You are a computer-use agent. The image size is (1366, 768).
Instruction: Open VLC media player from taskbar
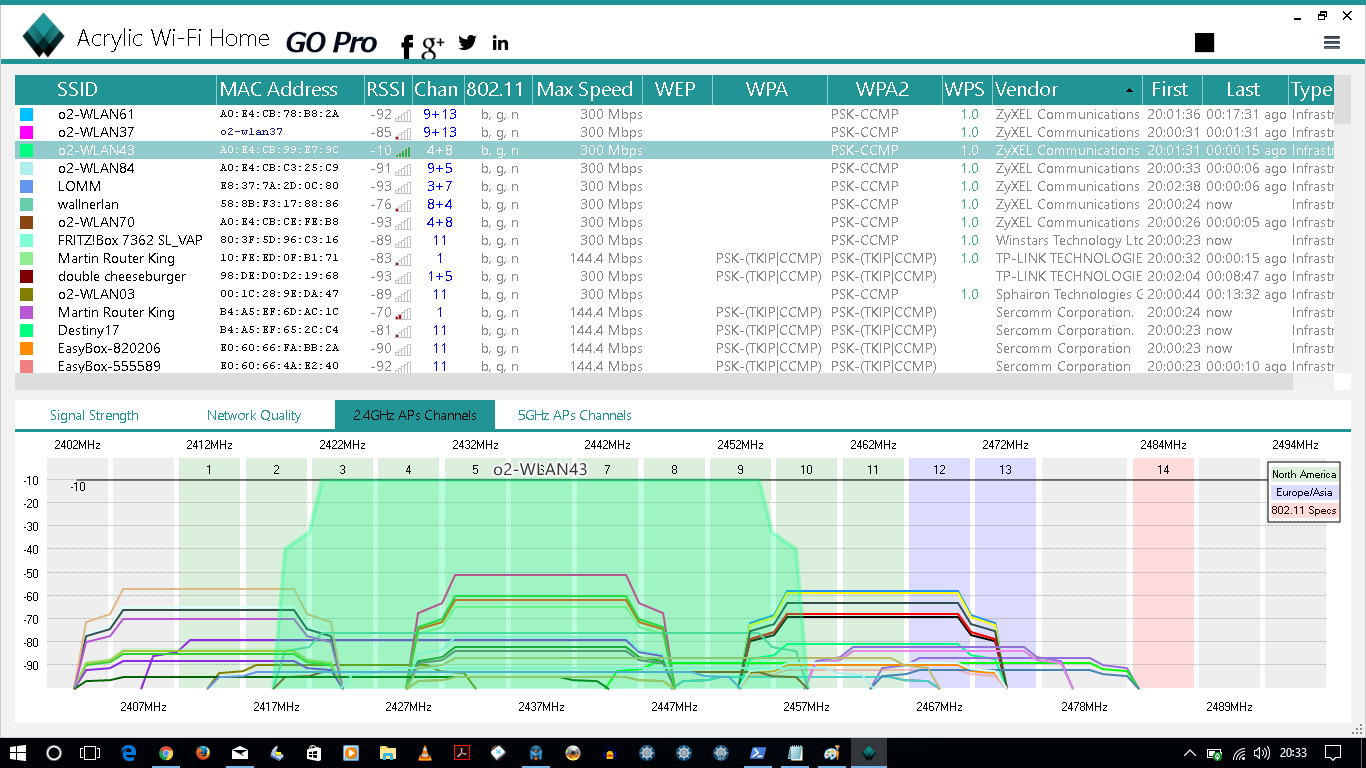[x=424, y=753]
